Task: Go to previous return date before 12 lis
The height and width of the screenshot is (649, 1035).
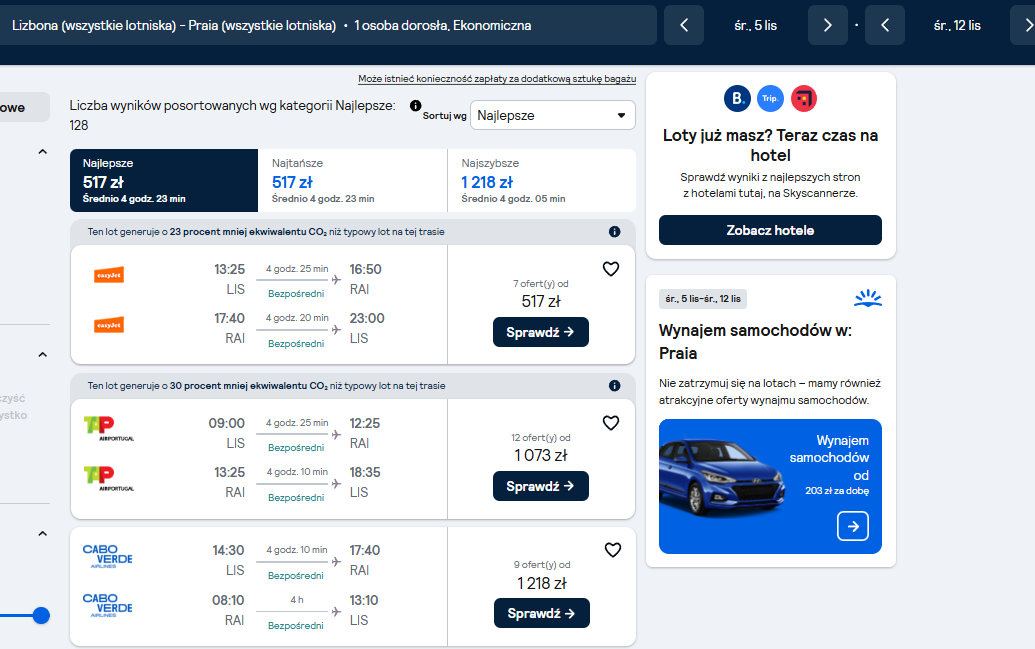Action: click(885, 25)
